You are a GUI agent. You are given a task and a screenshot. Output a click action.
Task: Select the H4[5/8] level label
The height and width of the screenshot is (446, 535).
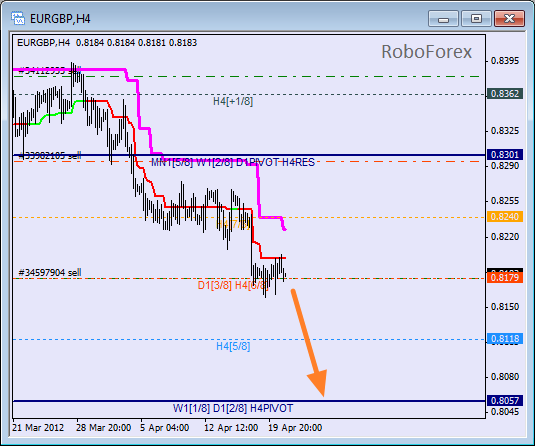click(233, 346)
